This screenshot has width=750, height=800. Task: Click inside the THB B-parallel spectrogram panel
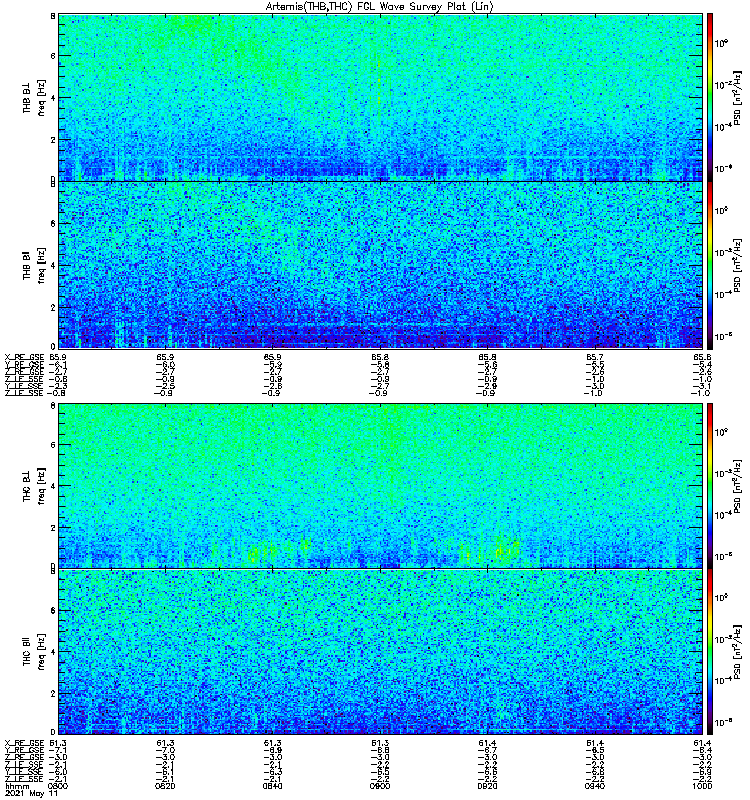point(380,265)
